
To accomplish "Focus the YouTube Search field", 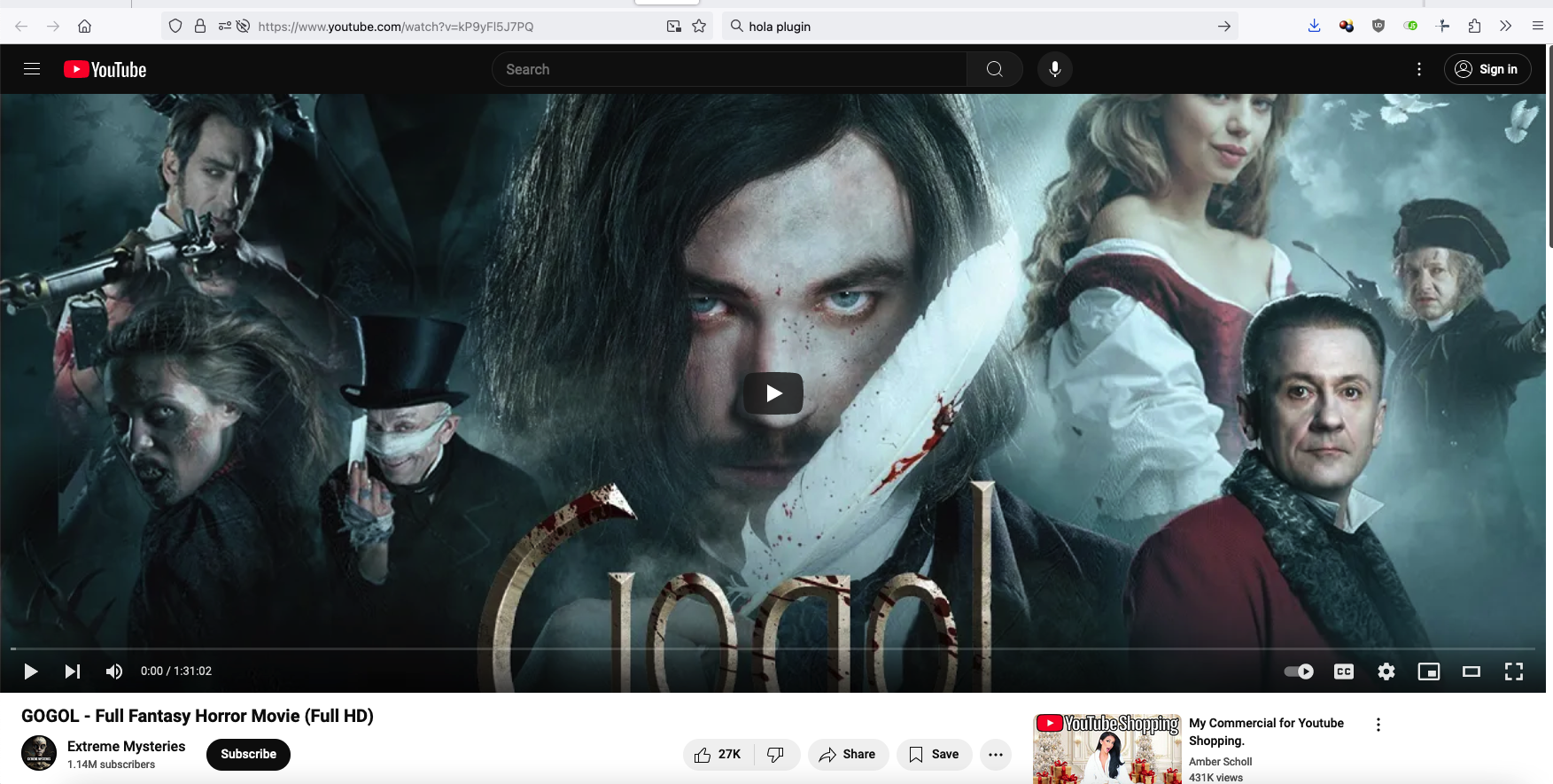I will 729,69.
